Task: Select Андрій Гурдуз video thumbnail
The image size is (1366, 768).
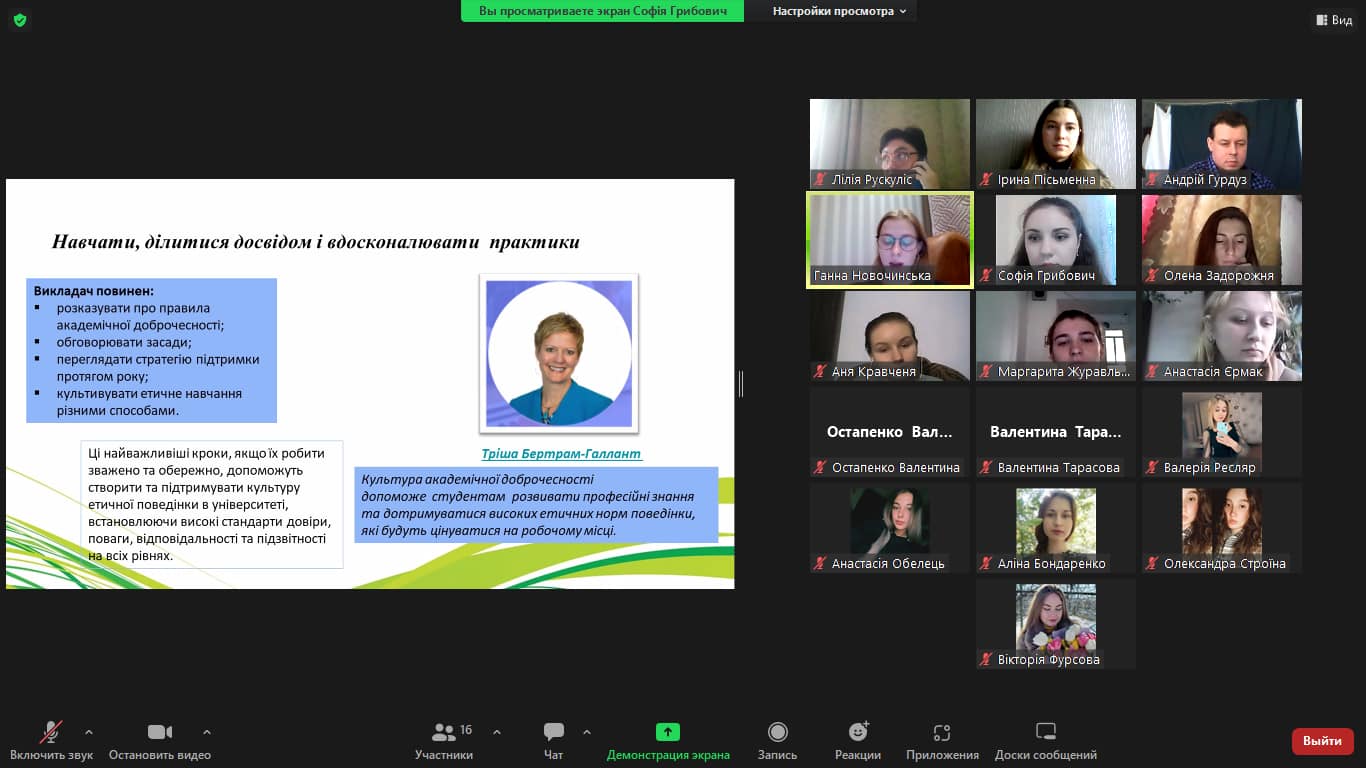Action: tap(1221, 143)
